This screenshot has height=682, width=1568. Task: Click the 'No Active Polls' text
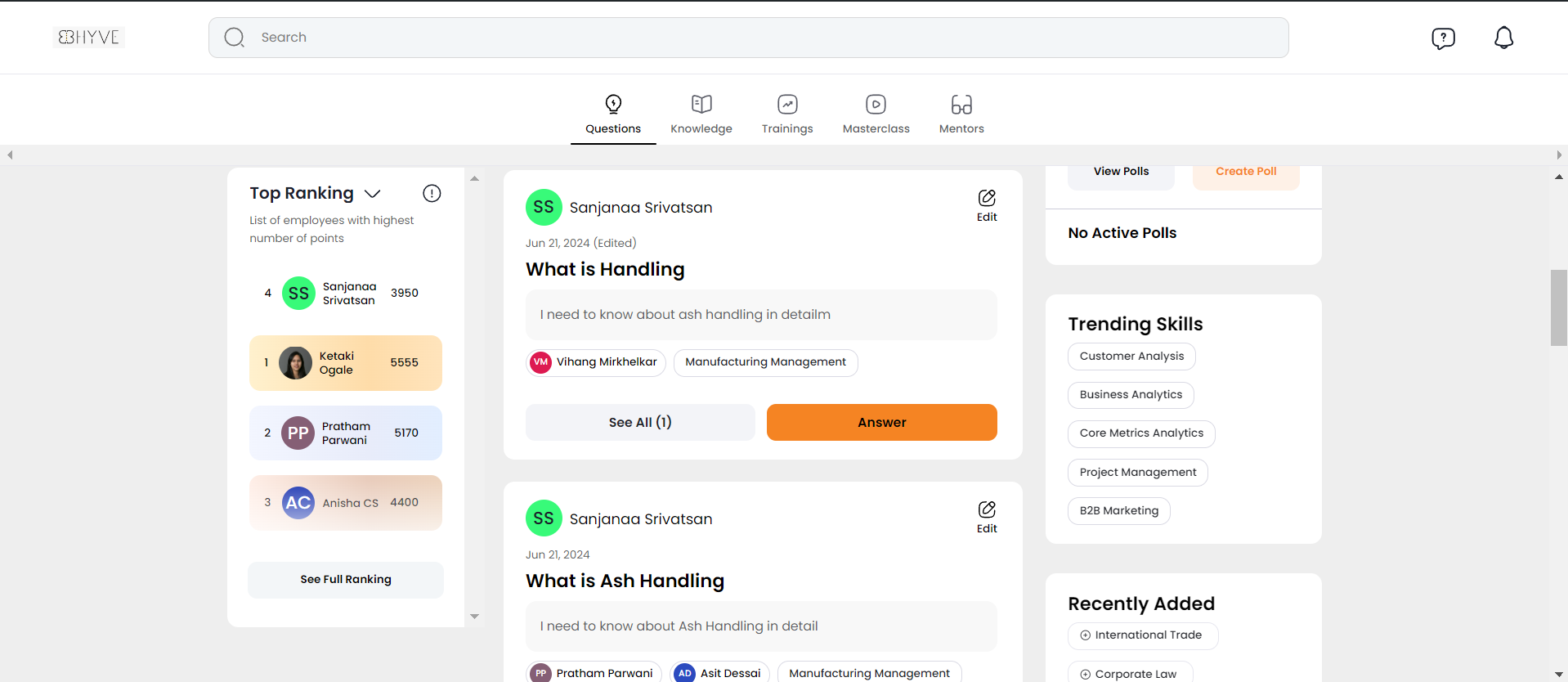tap(1122, 233)
